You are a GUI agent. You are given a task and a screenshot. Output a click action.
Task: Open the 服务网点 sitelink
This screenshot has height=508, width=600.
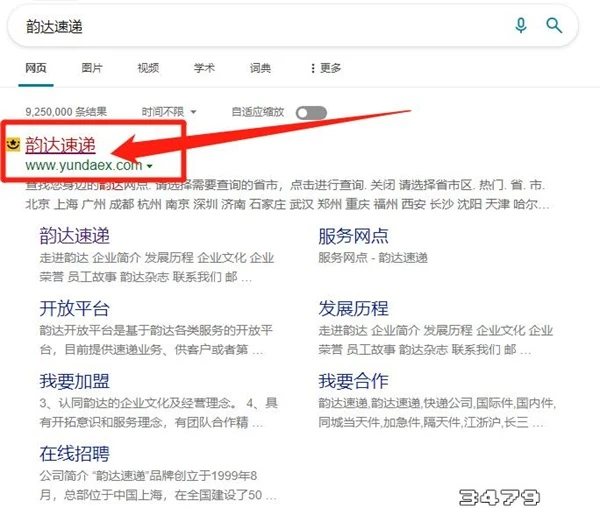pyautogui.click(x=353, y=236)
